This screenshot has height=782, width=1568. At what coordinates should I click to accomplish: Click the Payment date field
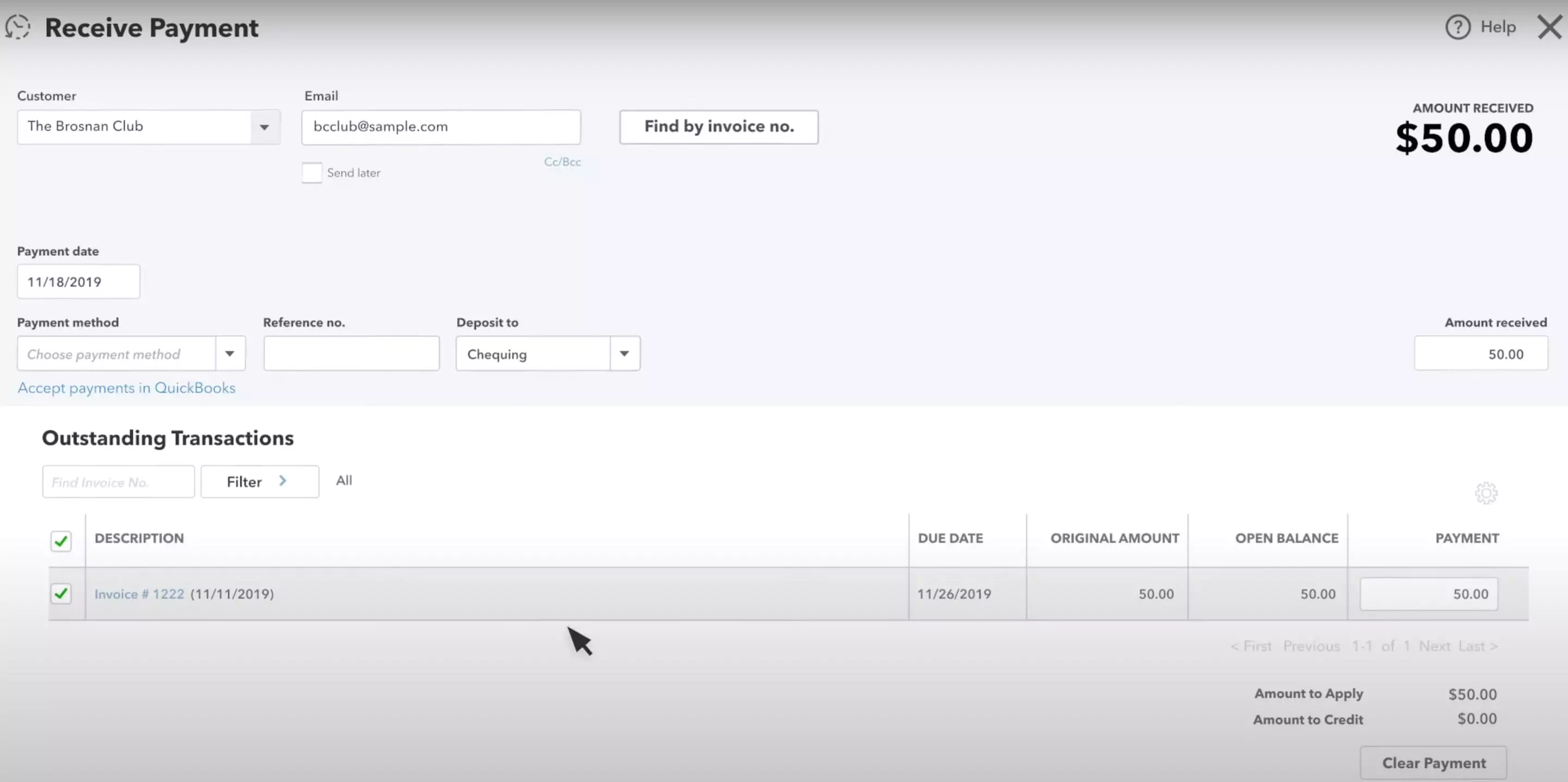pos(78,282)
